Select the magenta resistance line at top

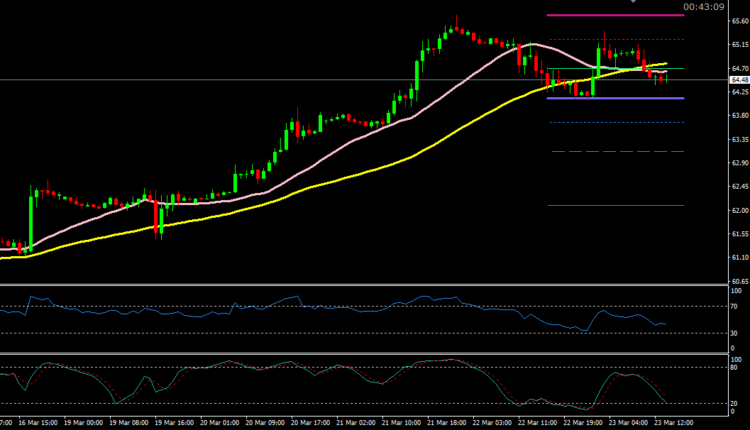click(614, 16)
